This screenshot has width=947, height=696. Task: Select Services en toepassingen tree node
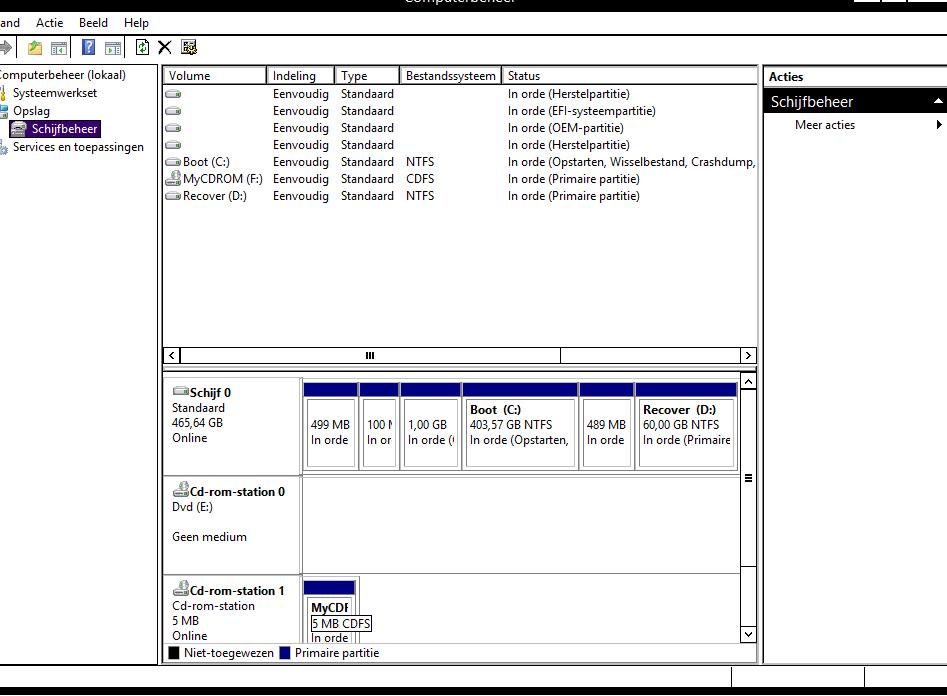[x=78, y=147]
